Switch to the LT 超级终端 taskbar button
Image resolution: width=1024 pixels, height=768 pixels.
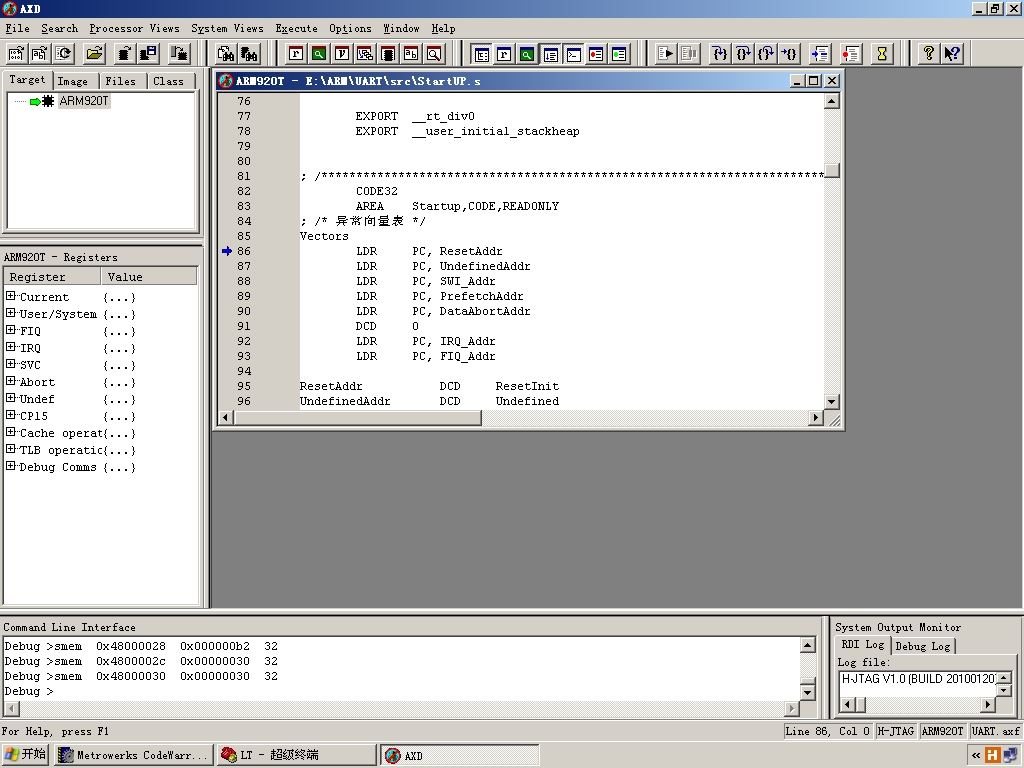(296, 755)
